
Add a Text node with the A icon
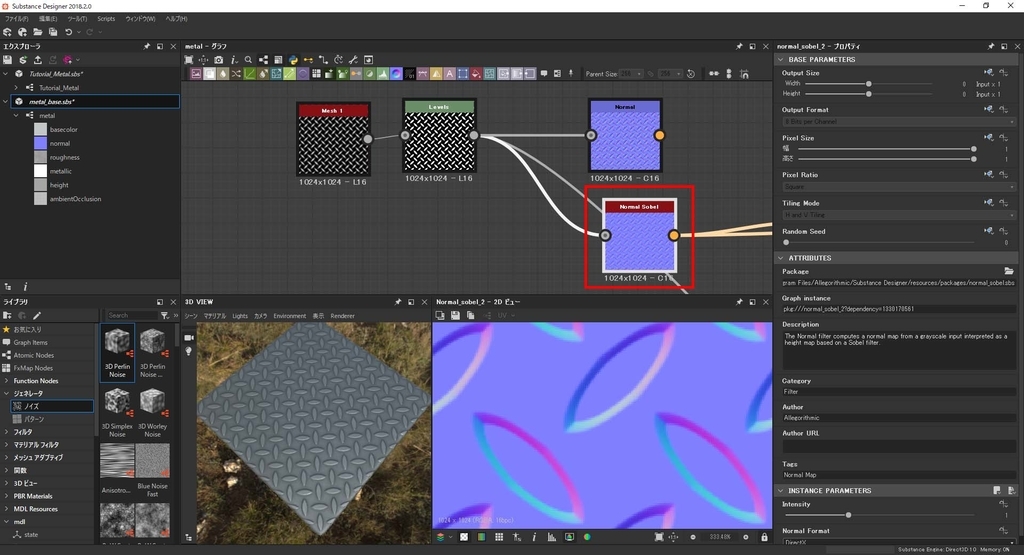point(449,74)
